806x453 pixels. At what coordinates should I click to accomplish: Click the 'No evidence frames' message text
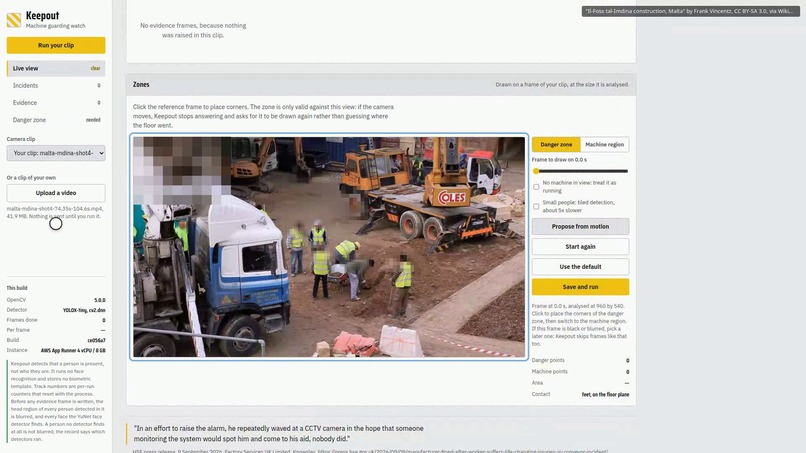(x=193, y=30)
